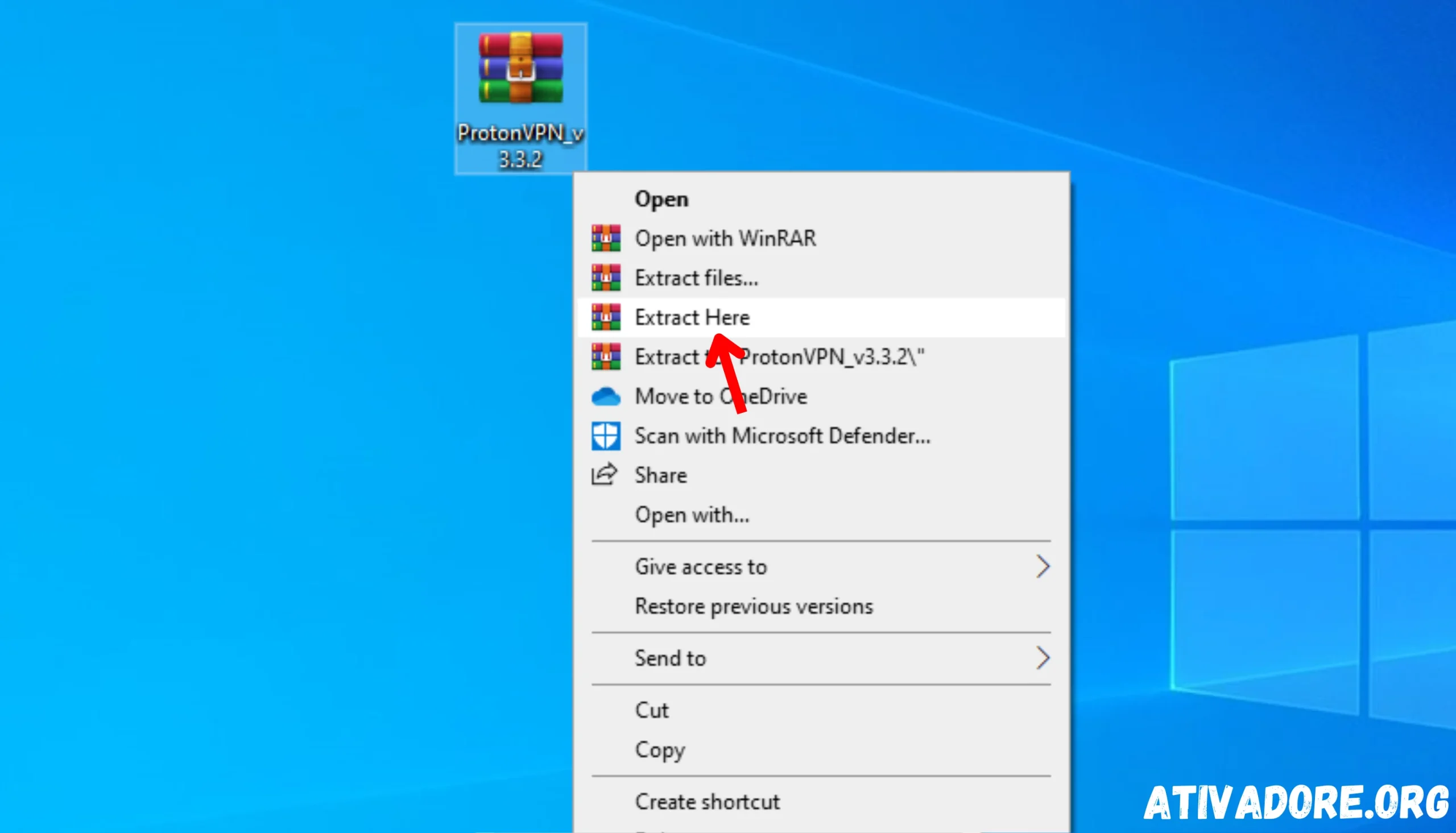Click the WinRAR icon beside Extract to ProtonVPN_v3.3.2\
Viewport: 1456px width, 833px height.
[606, 357]
